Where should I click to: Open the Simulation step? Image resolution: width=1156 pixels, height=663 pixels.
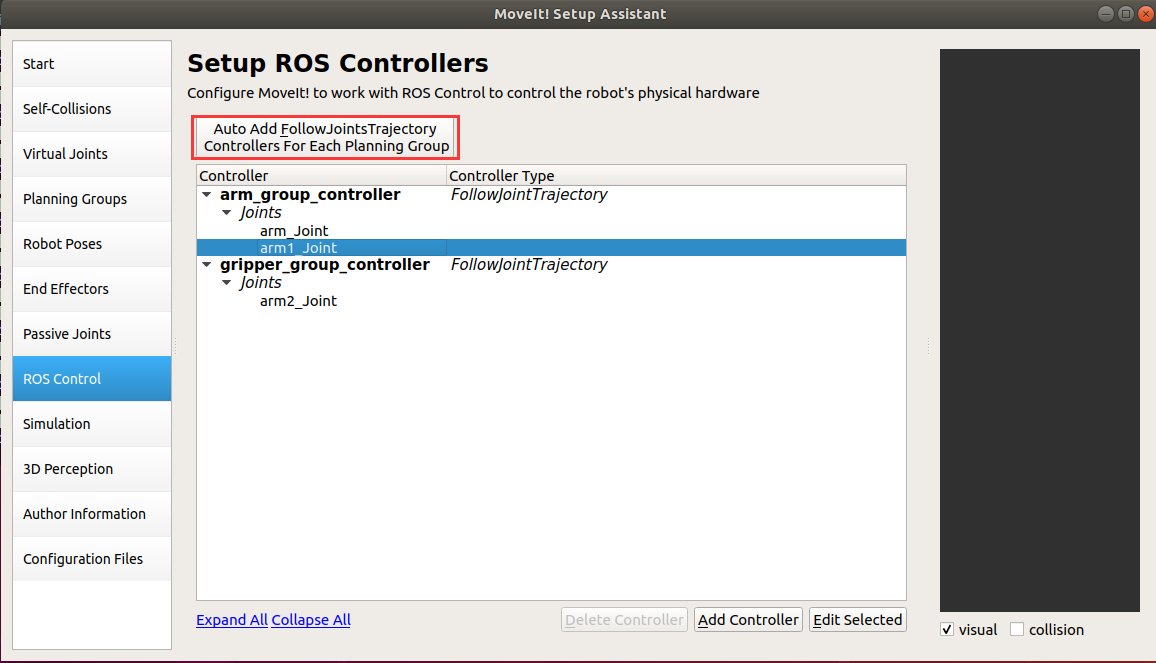[x=92, y=424]
